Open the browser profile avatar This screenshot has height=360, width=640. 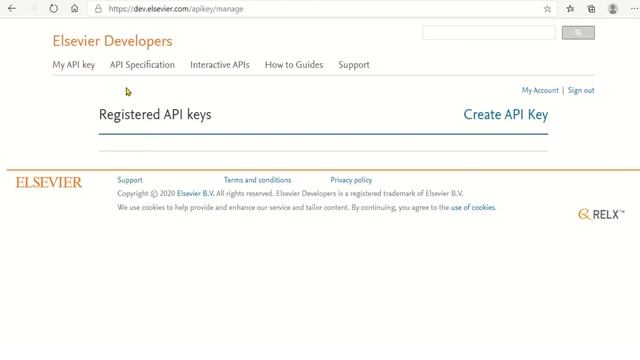[613, 9]
